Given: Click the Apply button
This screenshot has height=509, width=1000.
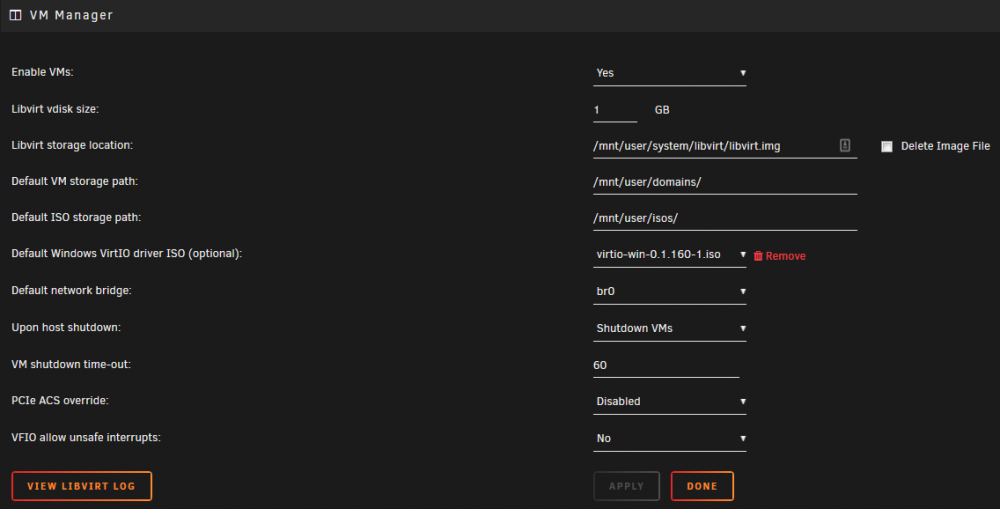Looking at the screenshot, I should 626,486.
